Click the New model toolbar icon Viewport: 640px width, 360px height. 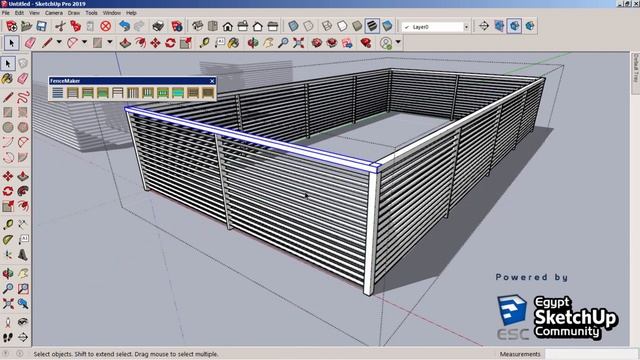point(11,27)
